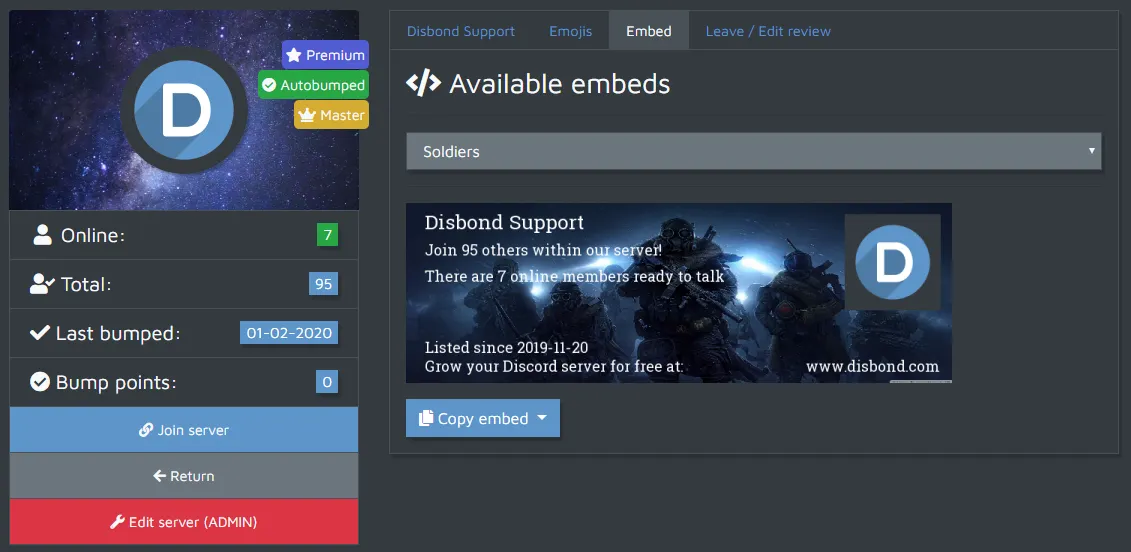Click the Disbond server avatar in the banner
This screenshot has height=552, width=1131.
point(184,110)
